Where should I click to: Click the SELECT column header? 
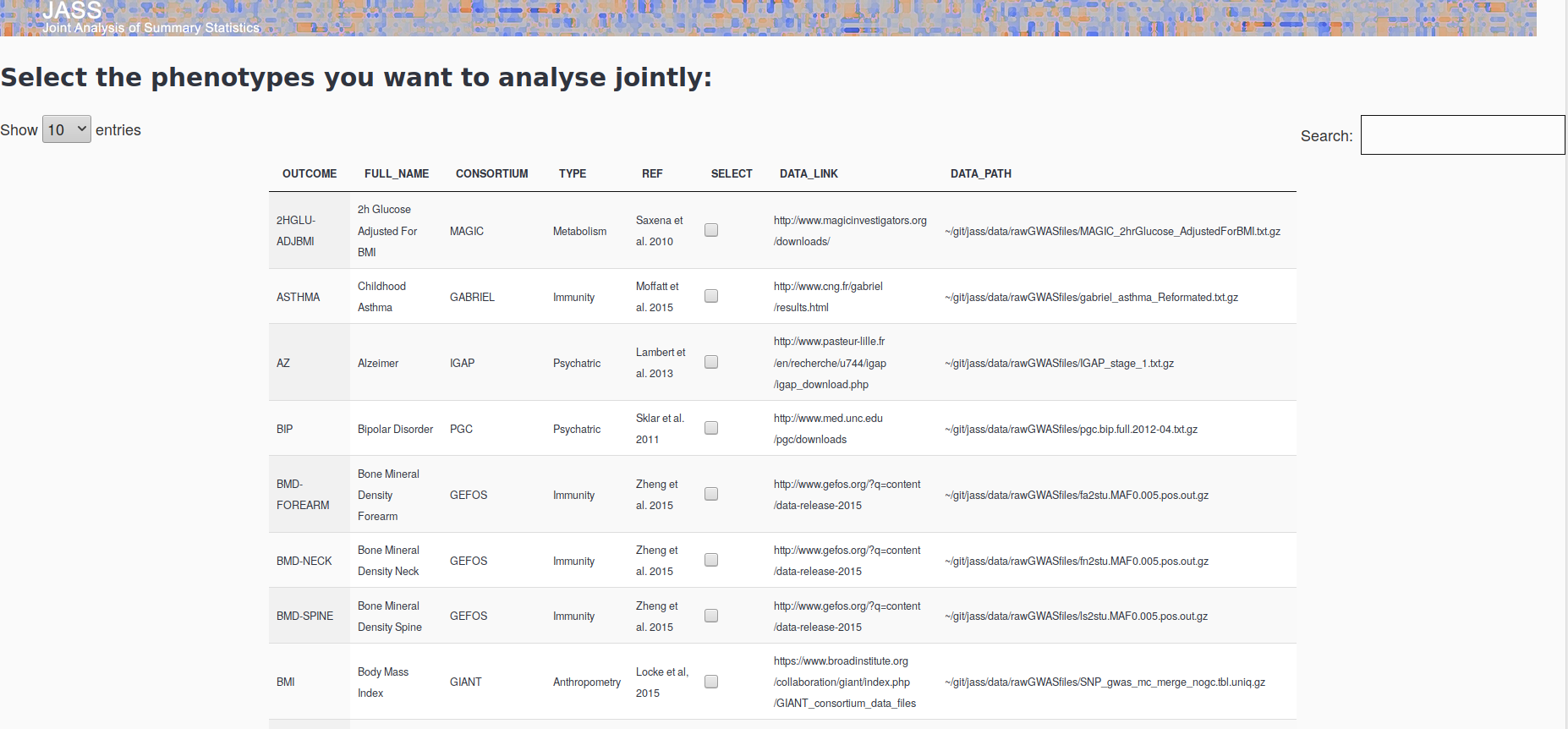click(x=732, y=173)
